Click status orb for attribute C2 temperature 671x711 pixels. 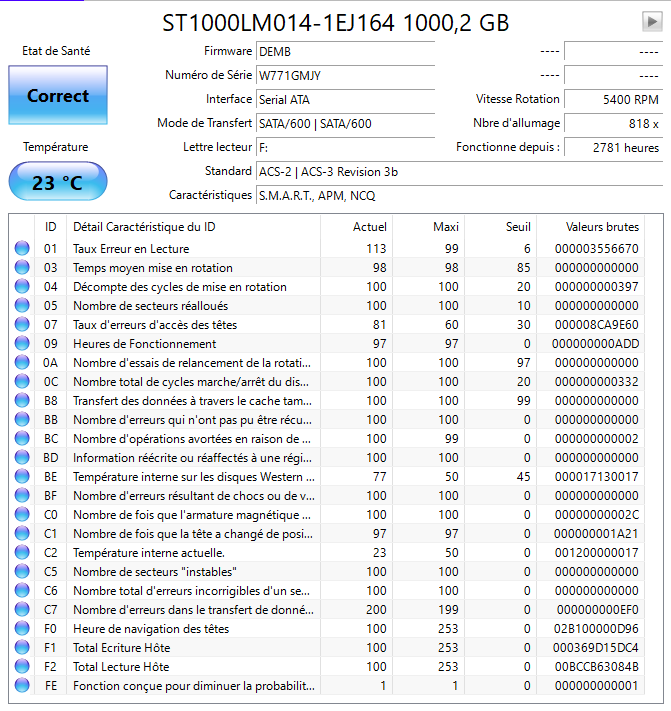pyautogui.click(x=22, y=553)
